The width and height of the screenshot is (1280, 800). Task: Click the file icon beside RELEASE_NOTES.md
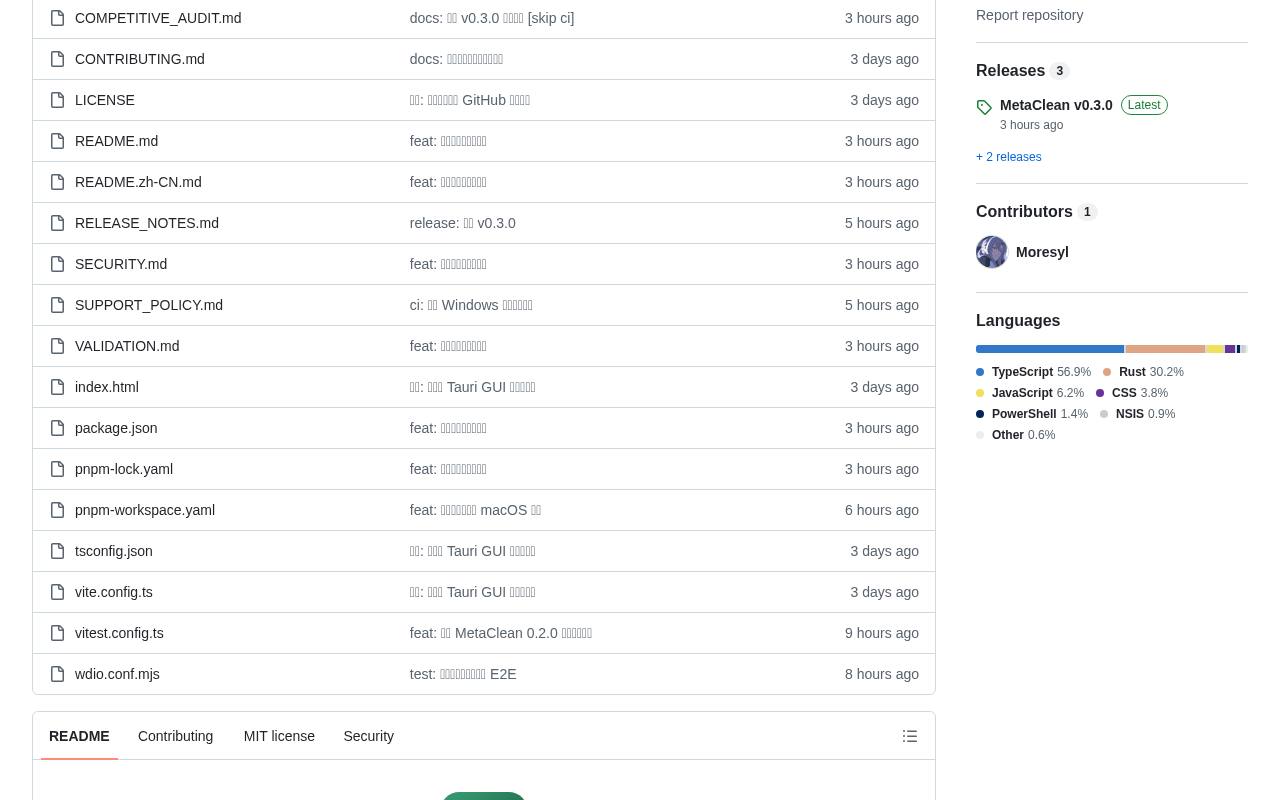57,223
